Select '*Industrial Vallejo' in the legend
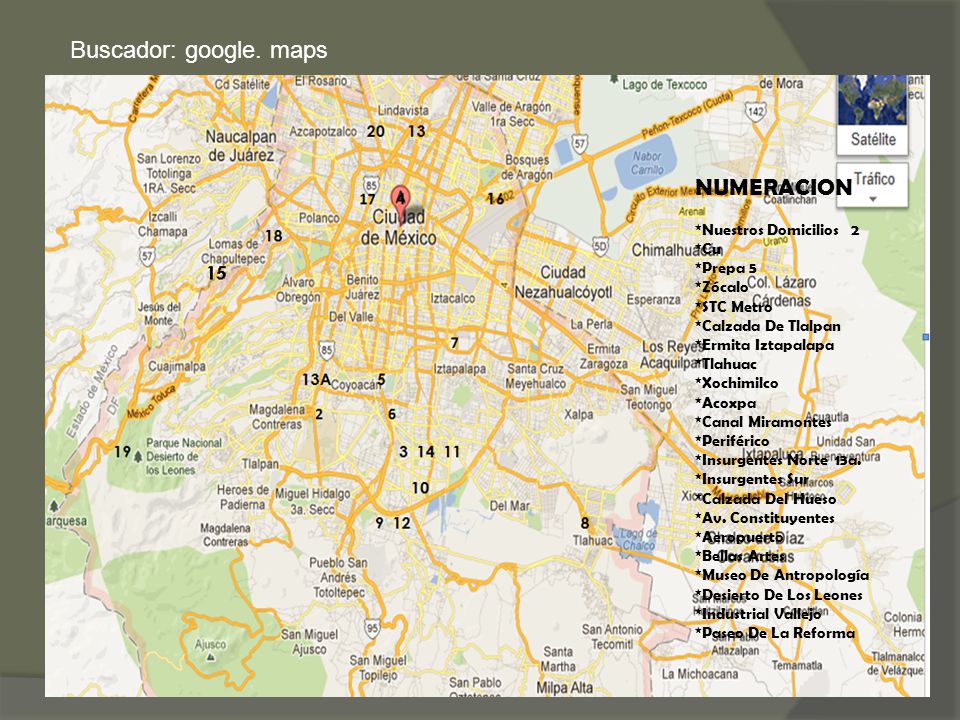The image size is (960, 720). pos(758,614)
